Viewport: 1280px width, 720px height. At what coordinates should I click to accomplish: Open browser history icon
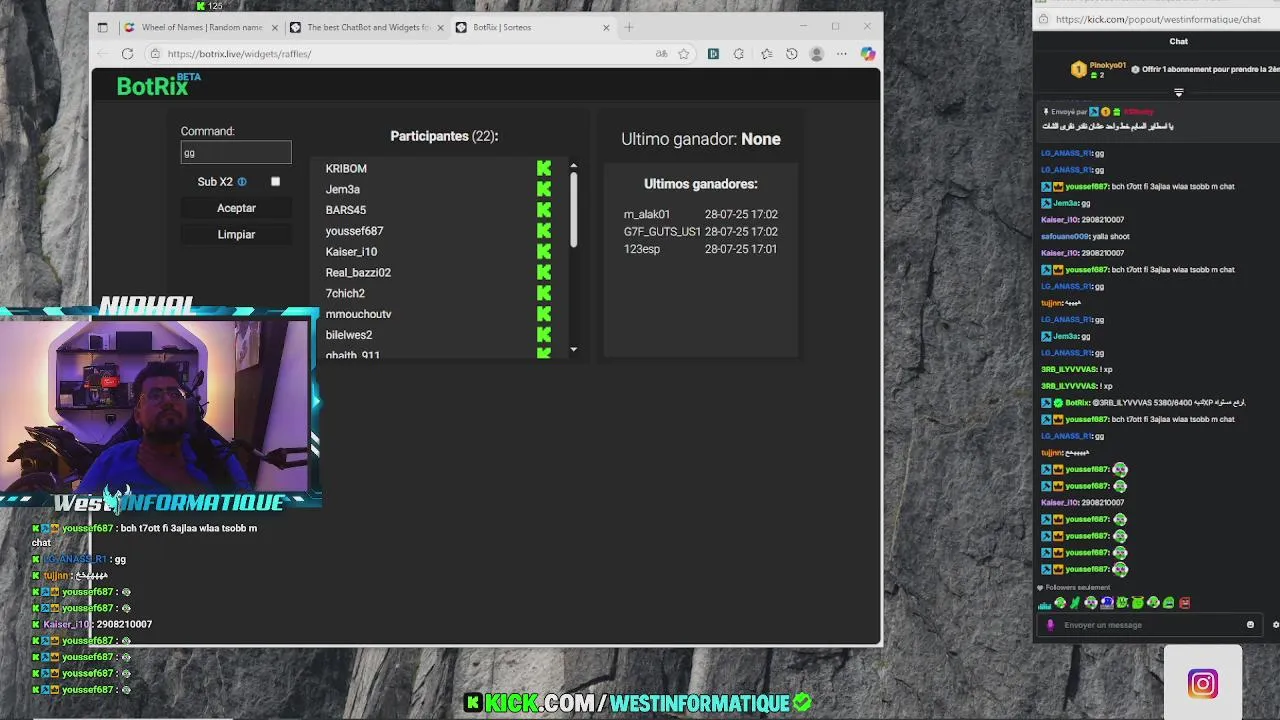791,54
